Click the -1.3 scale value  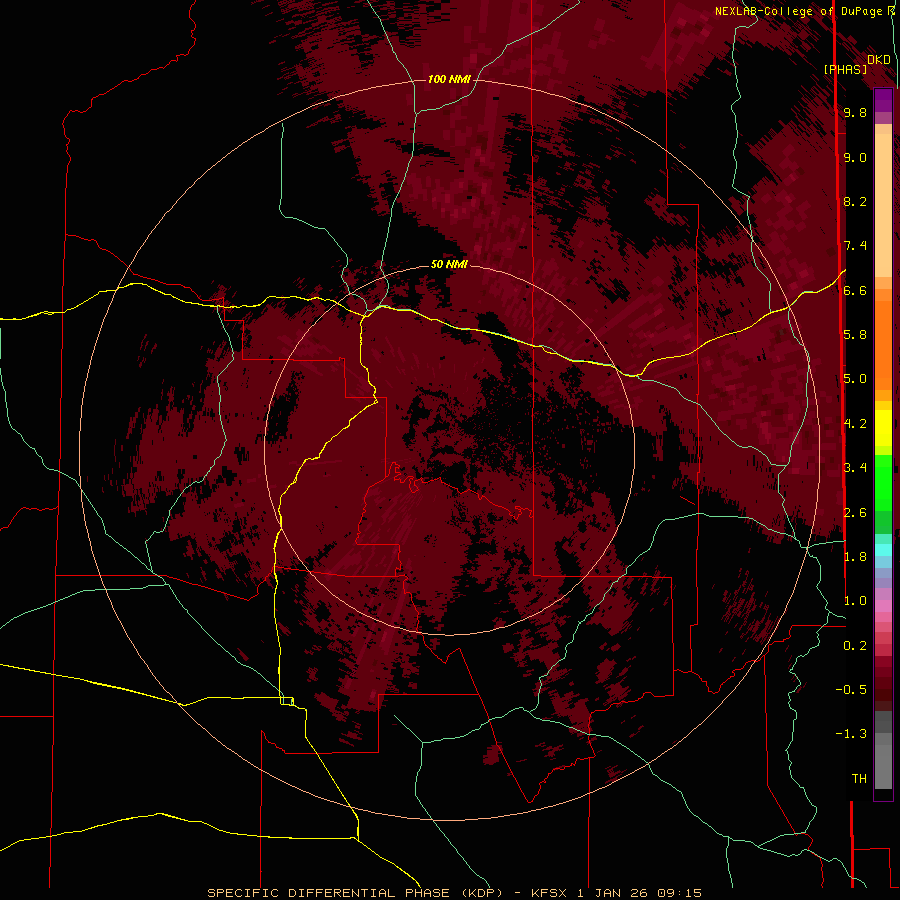click(x=851, y=734)
